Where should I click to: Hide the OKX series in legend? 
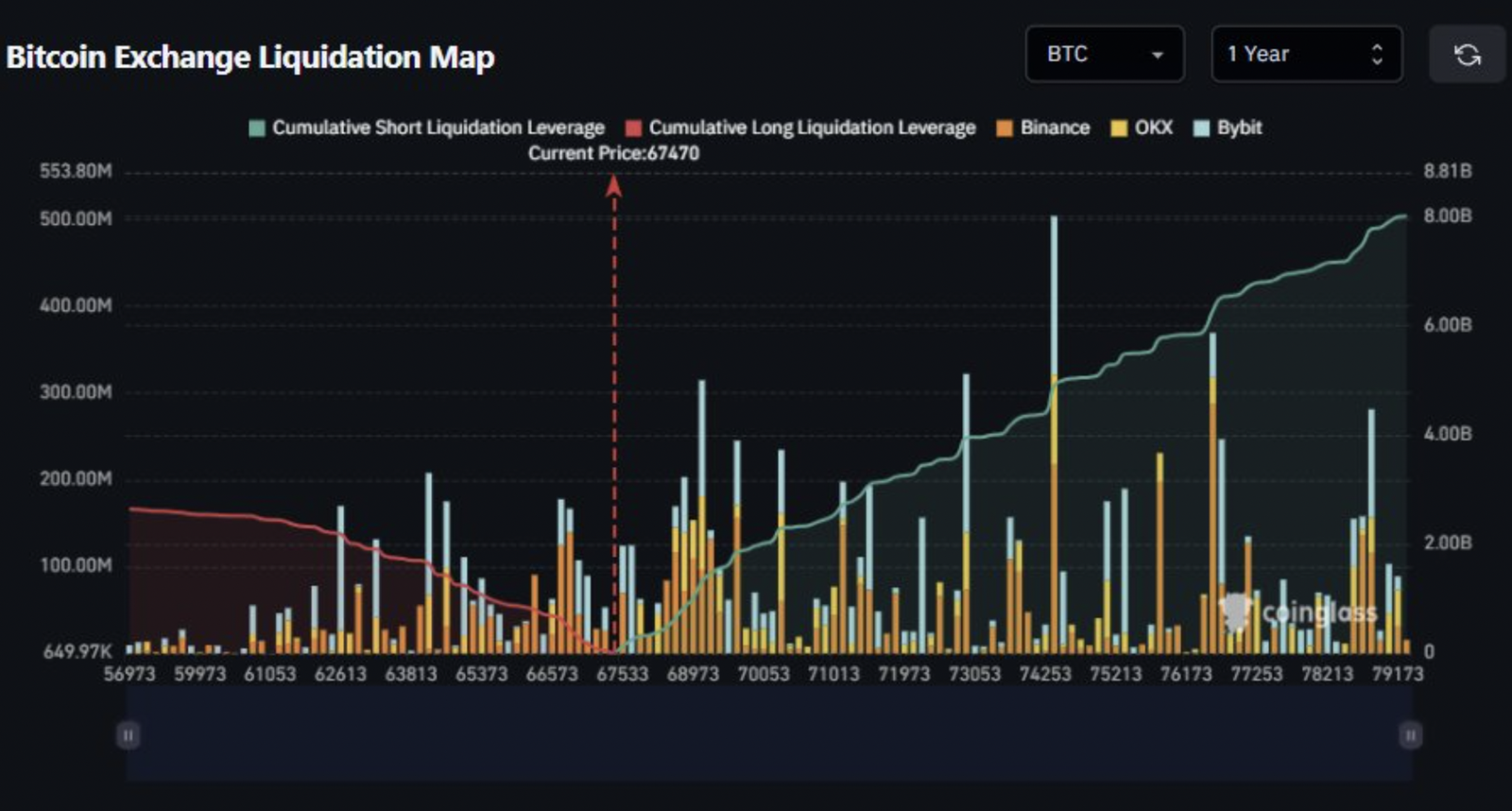1153,128
